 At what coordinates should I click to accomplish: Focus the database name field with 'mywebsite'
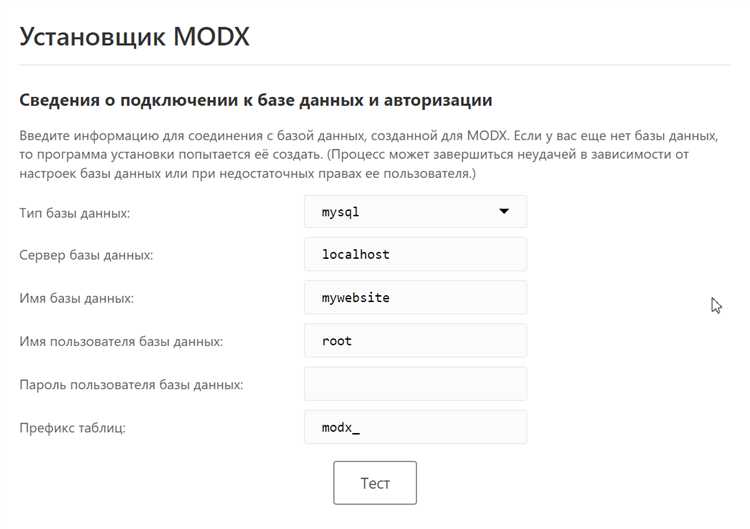tap(415, 297)
